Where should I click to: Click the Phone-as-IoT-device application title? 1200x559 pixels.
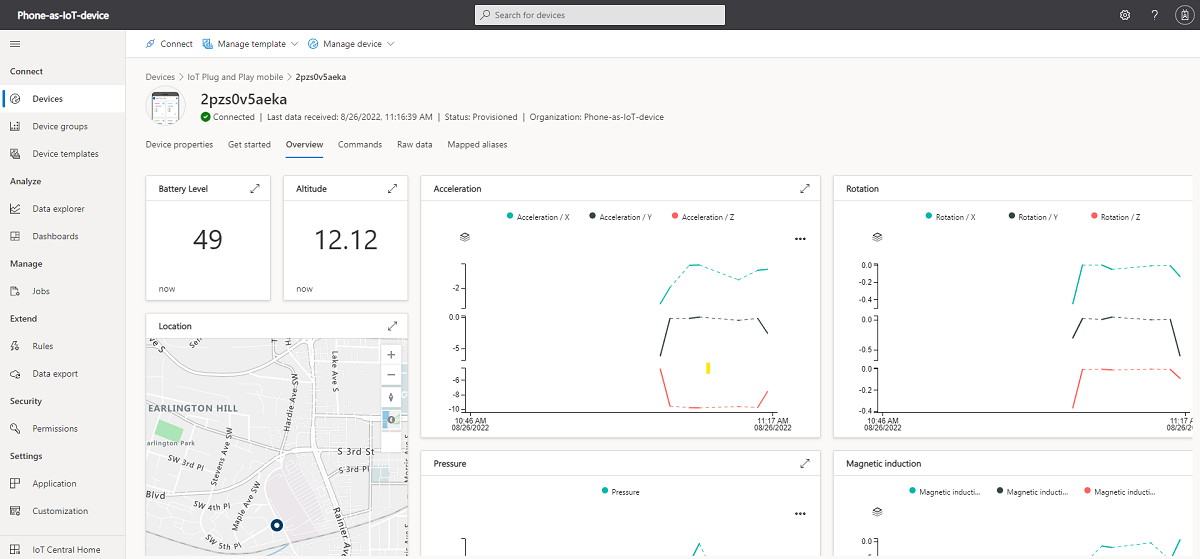pos(63,16)
